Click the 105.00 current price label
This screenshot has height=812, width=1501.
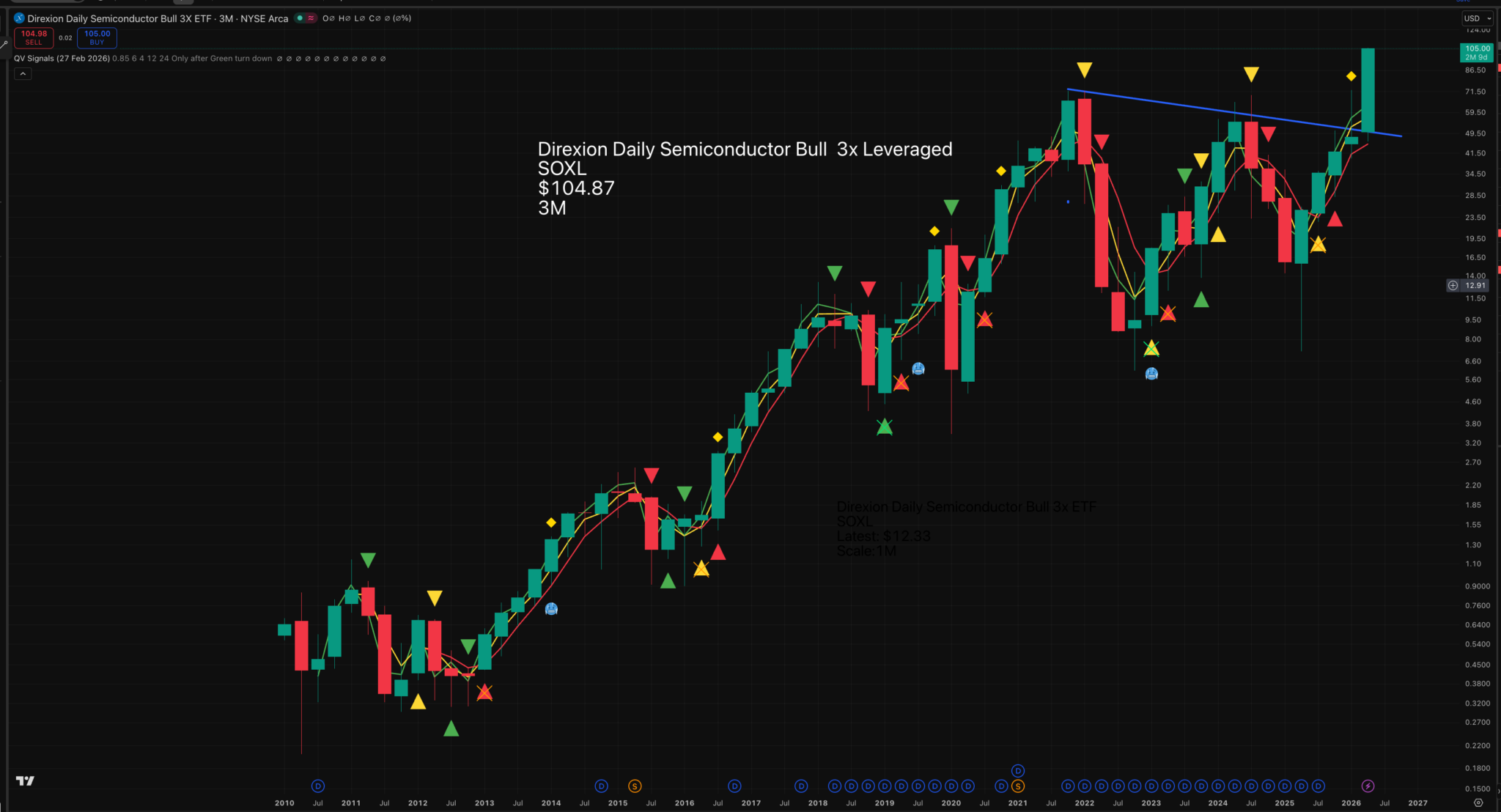click(x=1477, y=52)
